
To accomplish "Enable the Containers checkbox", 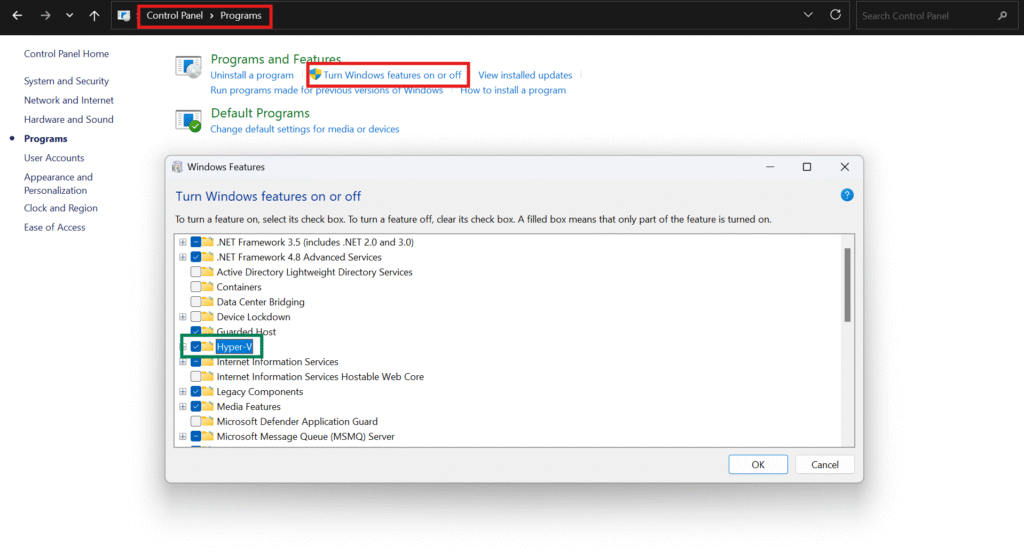I will 196,287.
